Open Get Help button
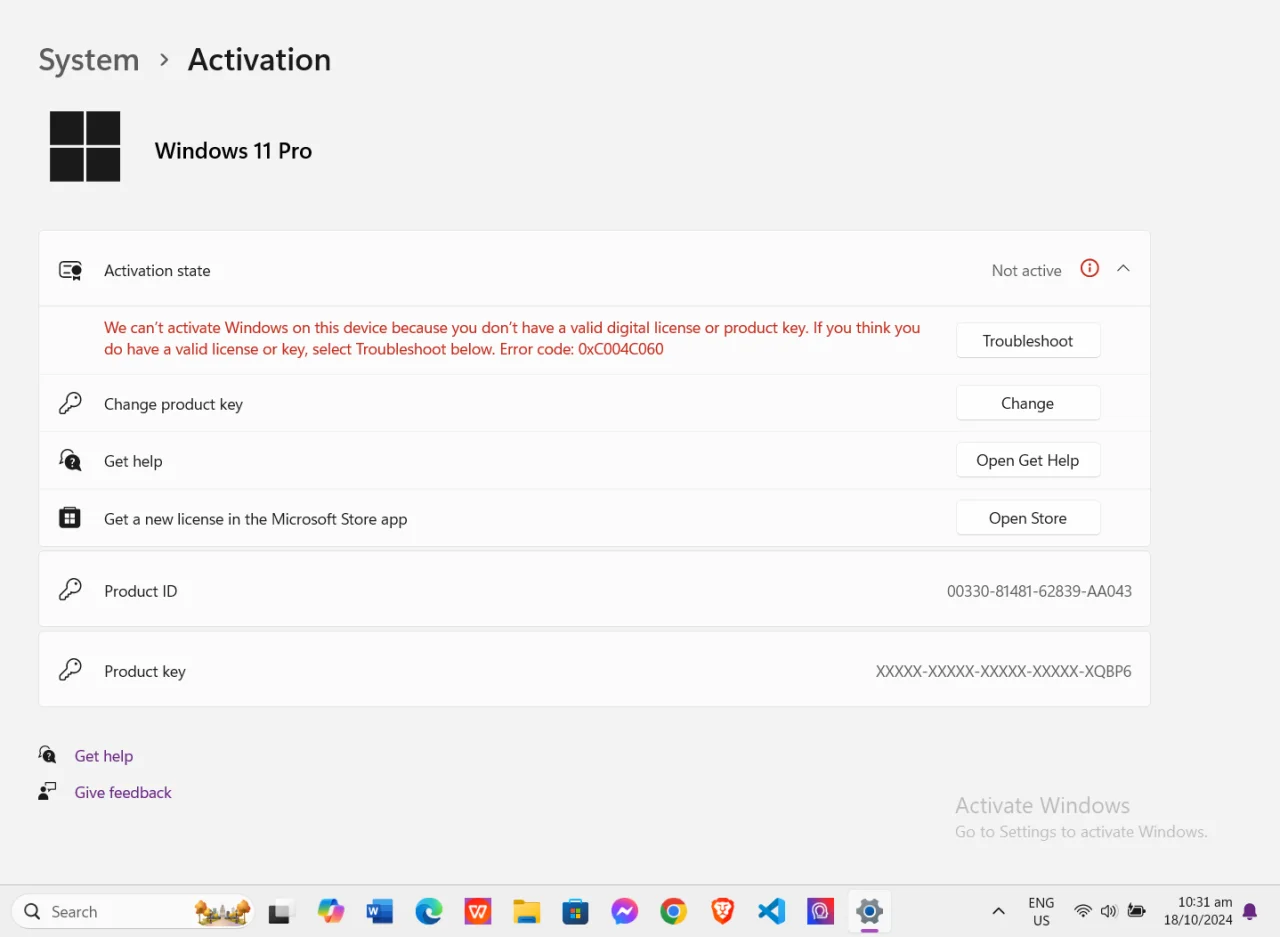 (1028, 460)
